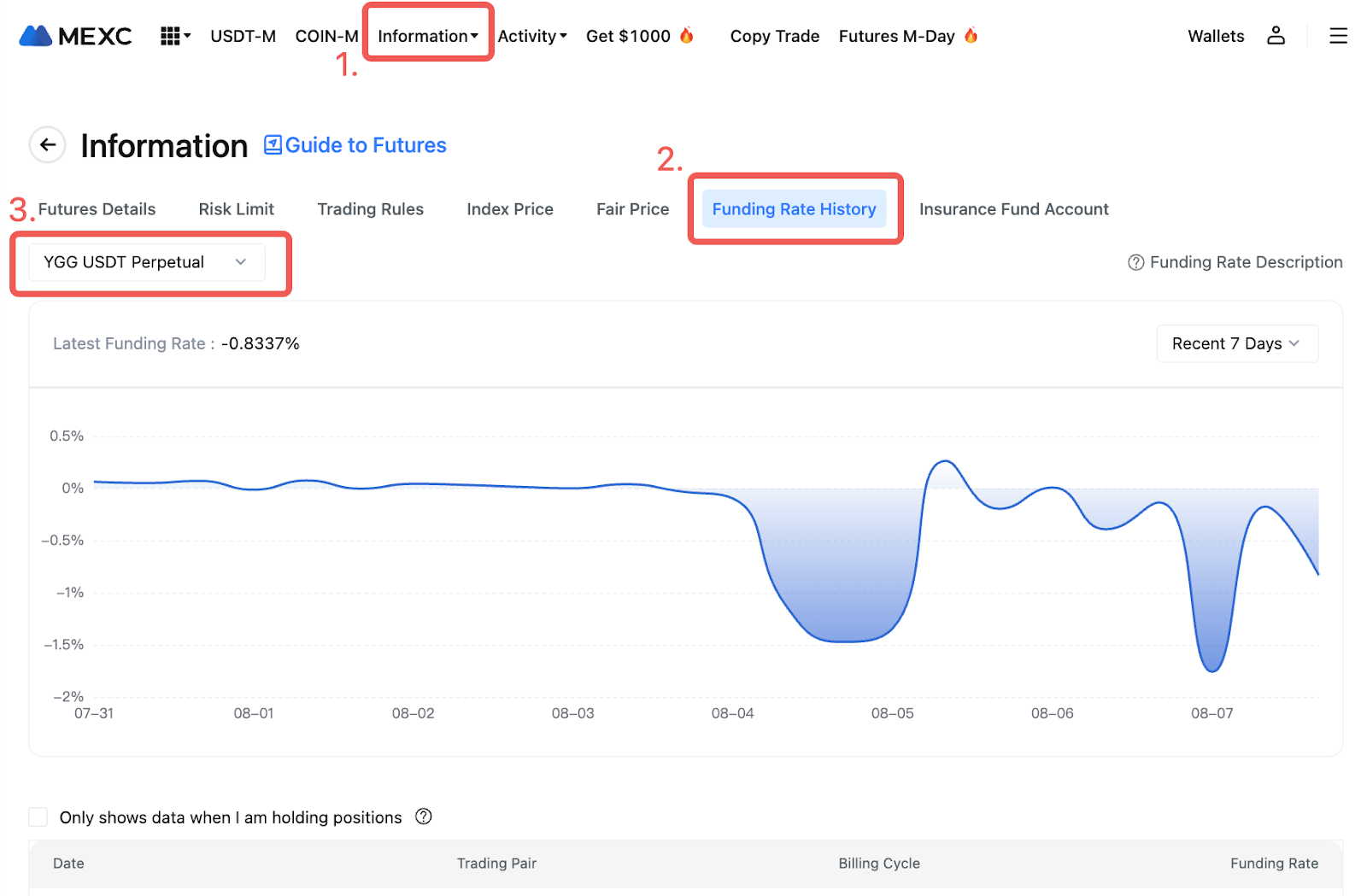The width and height of the screenshot is (1367, 896).
Task: Click the Guide to Futures book icon
Action: click(x=273, y=145)
